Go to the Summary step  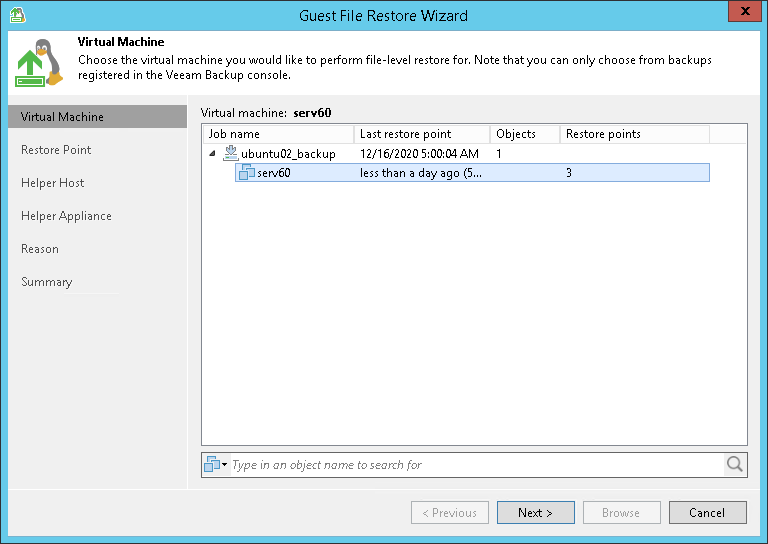47,282
